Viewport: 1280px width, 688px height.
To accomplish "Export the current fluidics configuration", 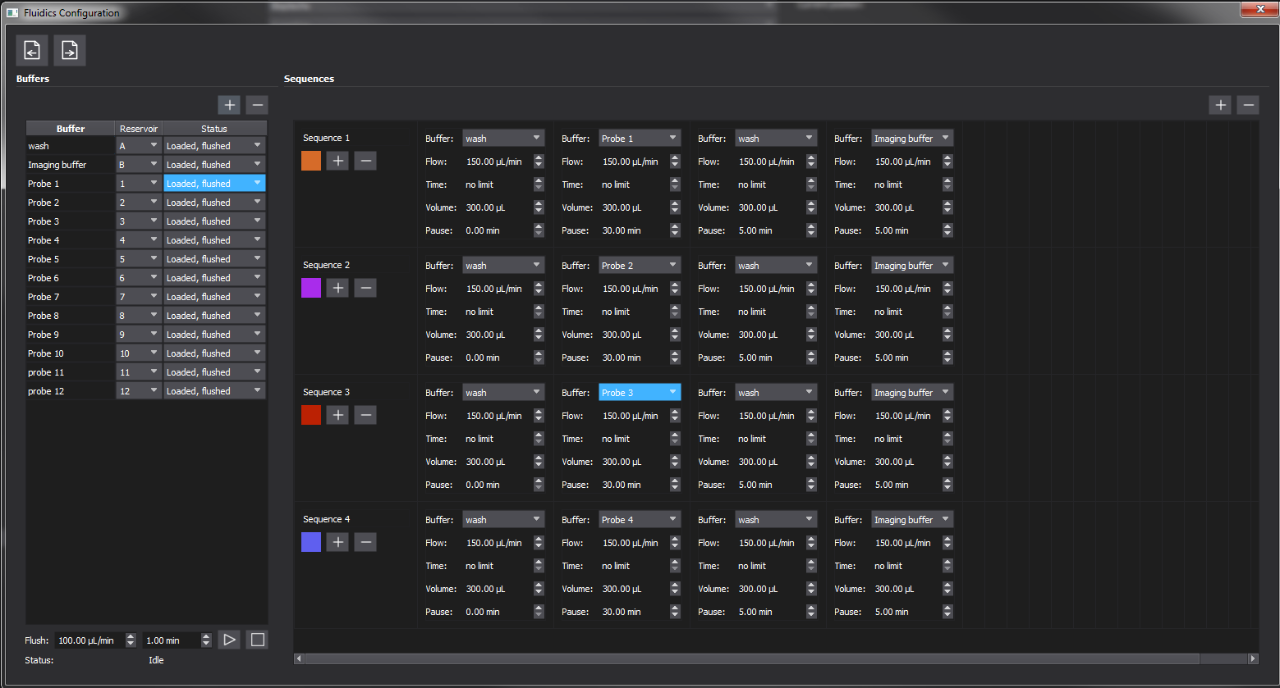I will point(69,50).
